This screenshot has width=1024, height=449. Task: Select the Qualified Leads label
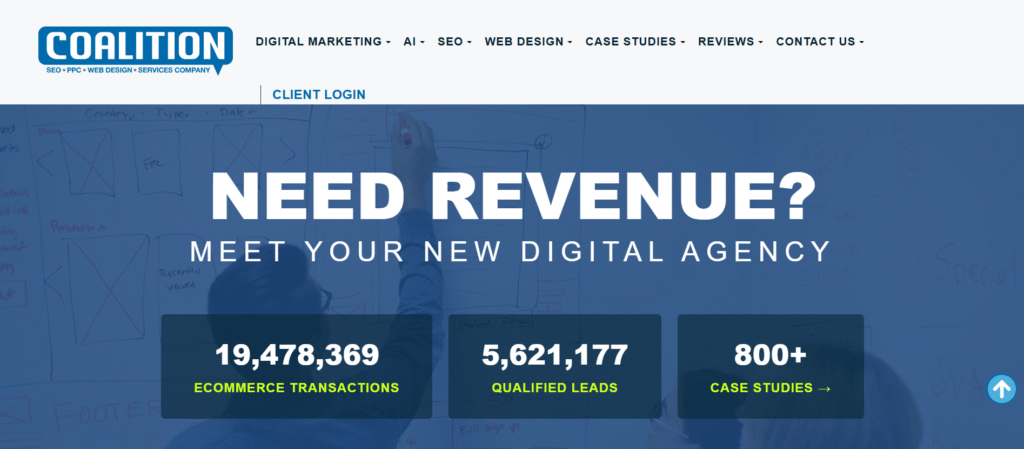(554, 388)
